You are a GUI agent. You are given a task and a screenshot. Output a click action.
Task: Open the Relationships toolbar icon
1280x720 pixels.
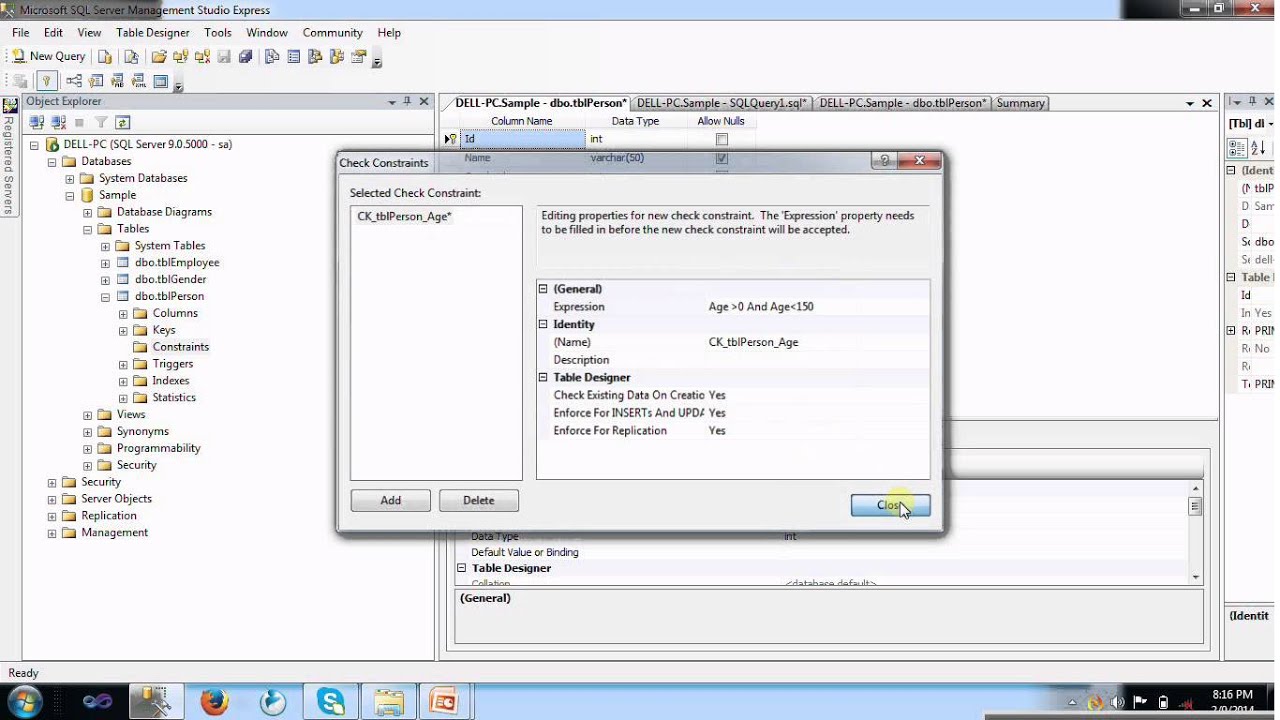coord(74,81)
